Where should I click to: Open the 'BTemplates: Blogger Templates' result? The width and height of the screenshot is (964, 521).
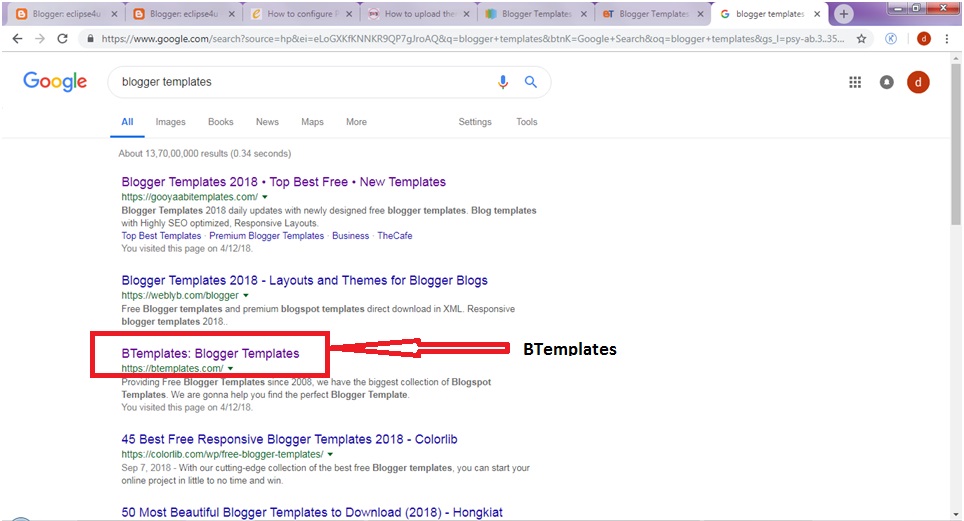[x=210, y=354]
